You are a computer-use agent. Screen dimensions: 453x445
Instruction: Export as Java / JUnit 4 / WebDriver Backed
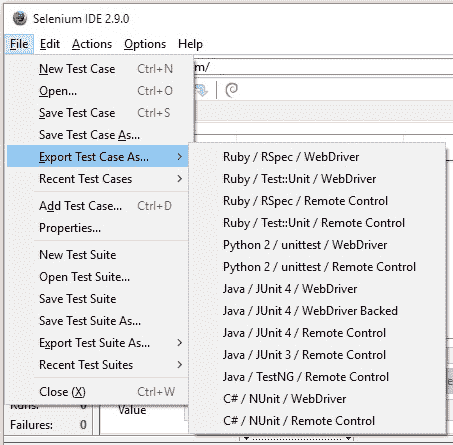coord(317,311)
